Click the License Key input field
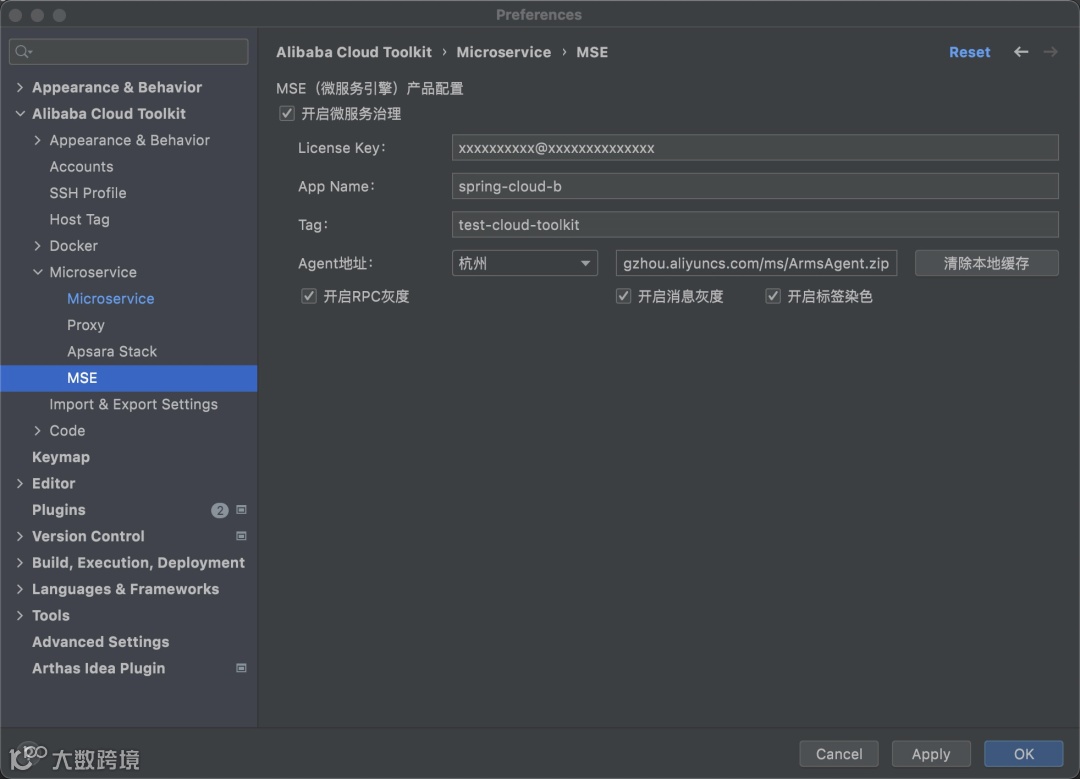This screenshot has width=1080, height=779. (x=755, y=147)
